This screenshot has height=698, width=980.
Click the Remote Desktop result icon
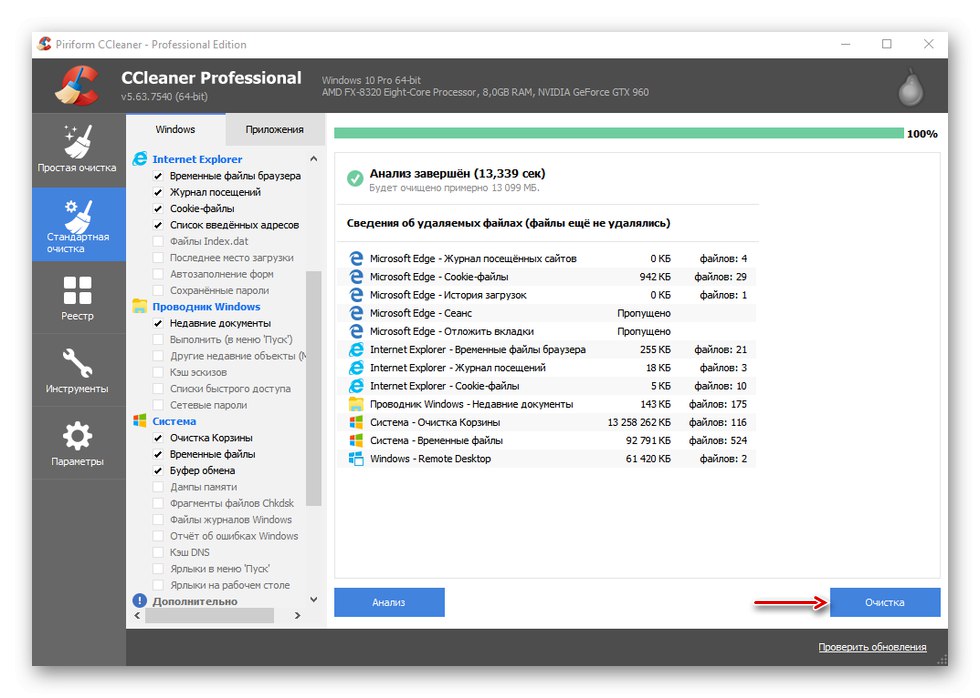(x=356, y=458)
